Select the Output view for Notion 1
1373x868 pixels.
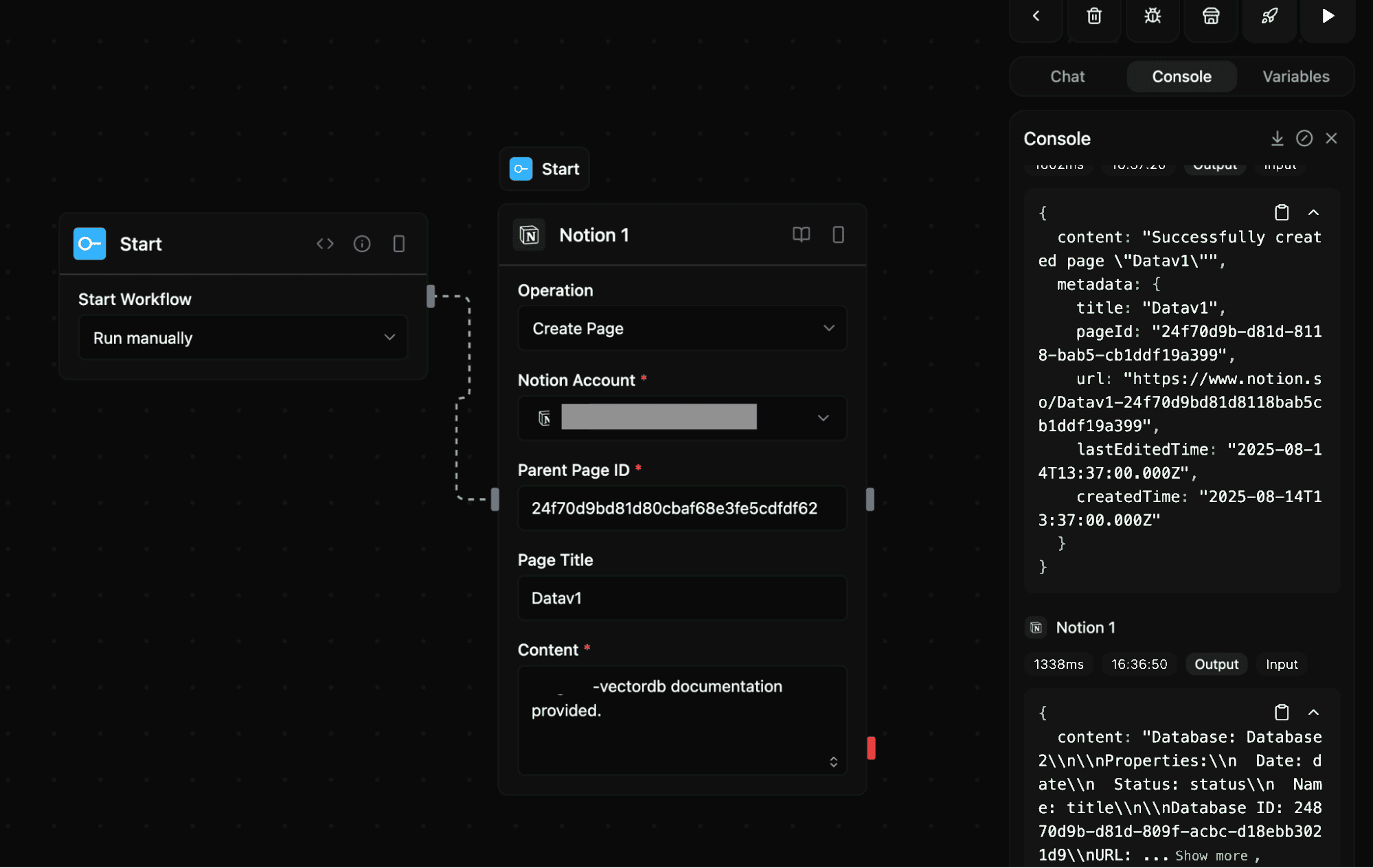coord(1216,664)
